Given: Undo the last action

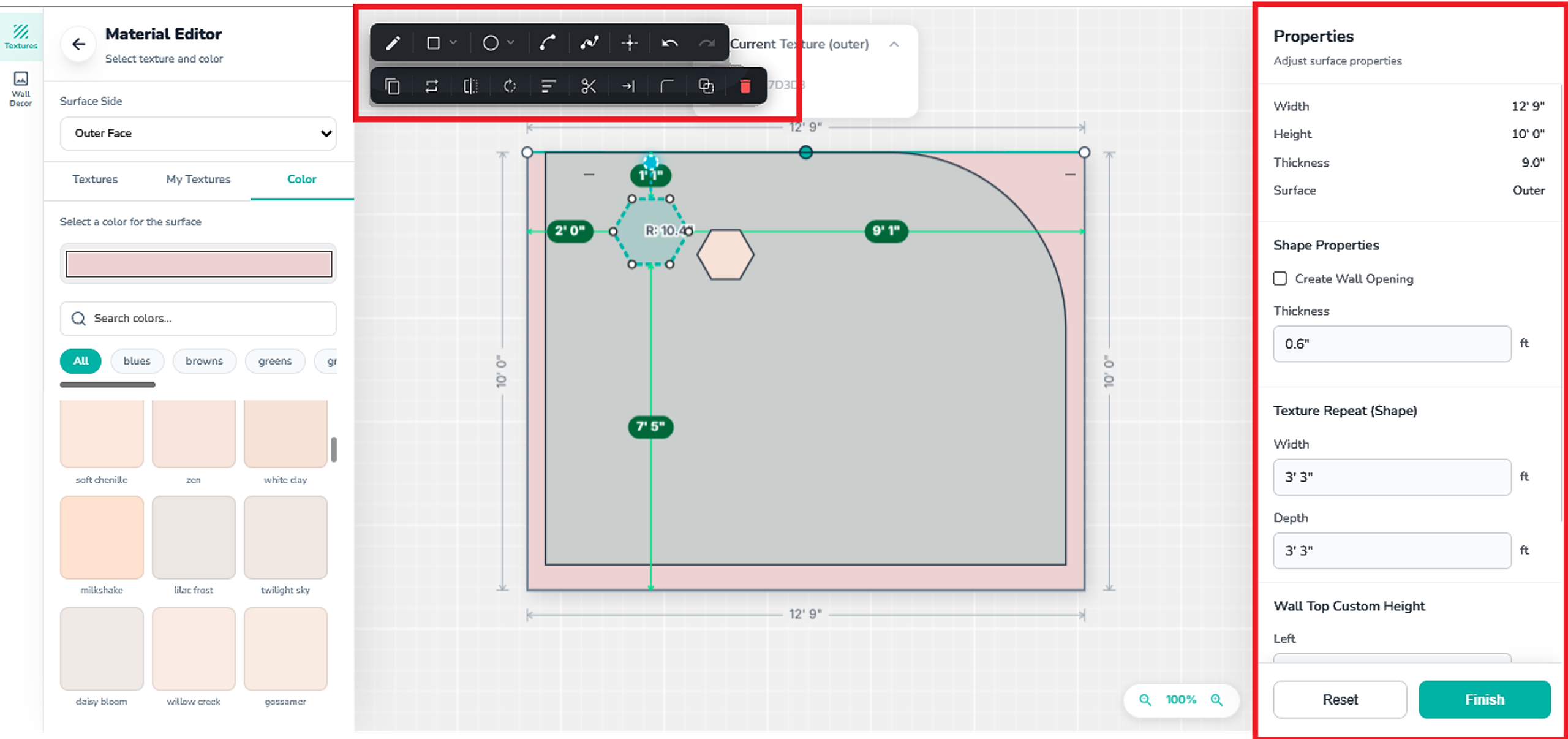Looking at the screenshot, I should 669,43.
